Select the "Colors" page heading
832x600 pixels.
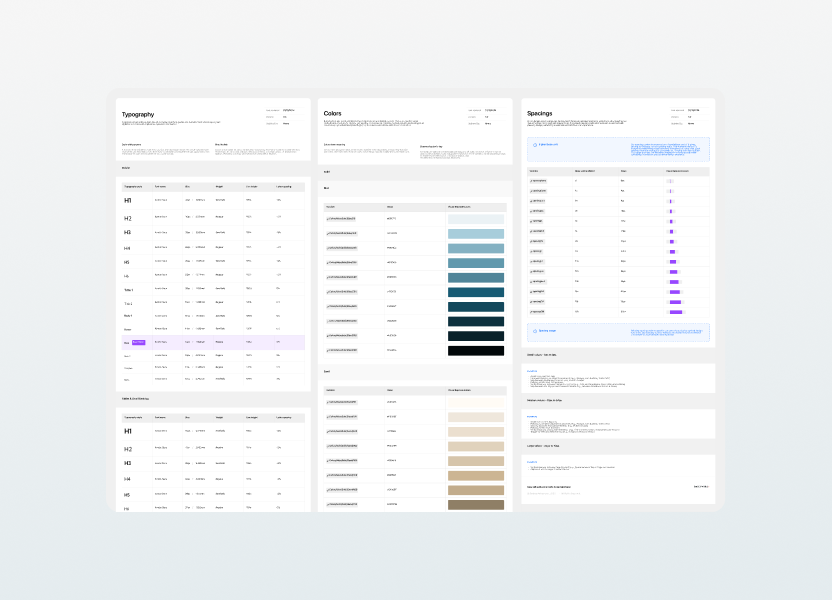333,114
